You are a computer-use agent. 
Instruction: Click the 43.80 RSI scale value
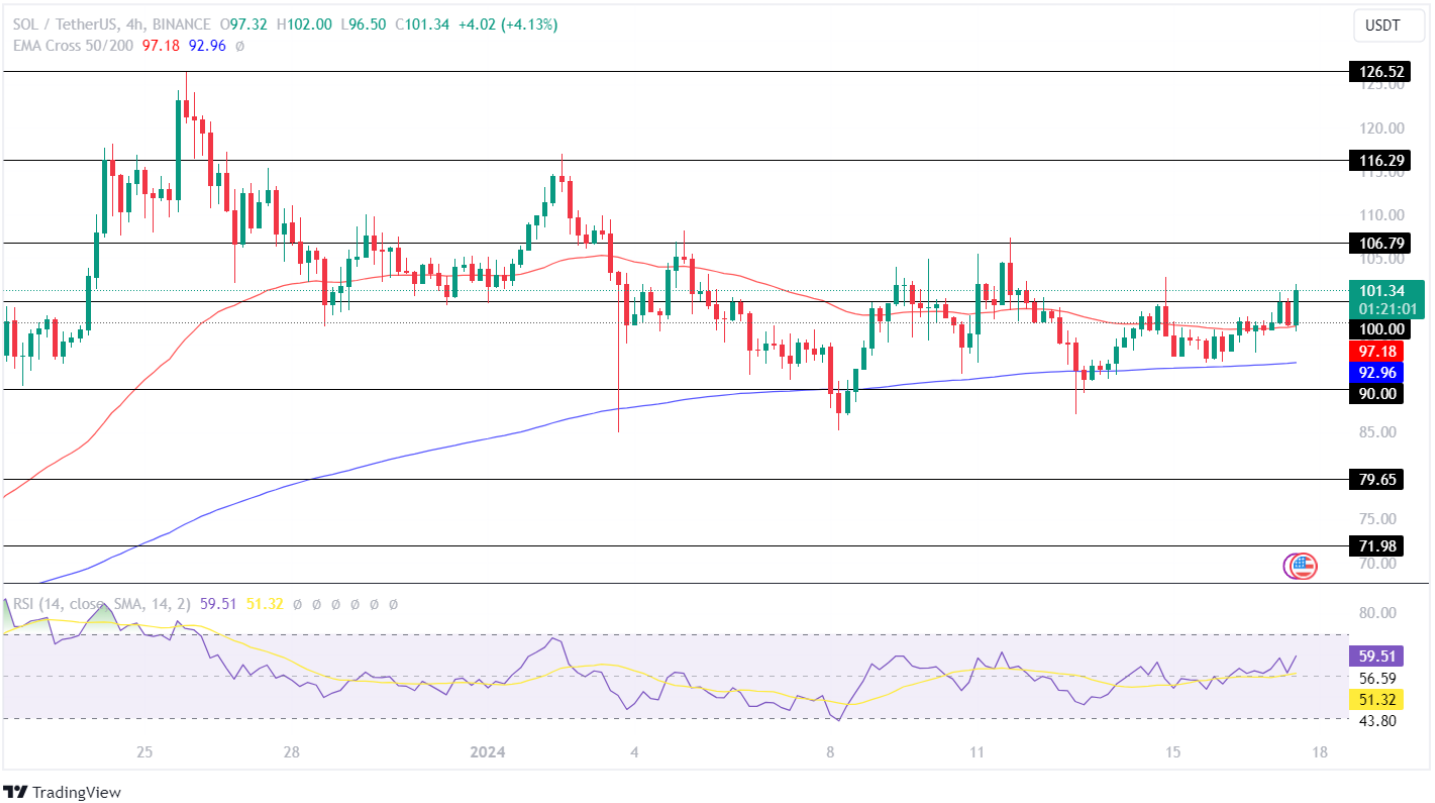click(x=1376, y=721)
